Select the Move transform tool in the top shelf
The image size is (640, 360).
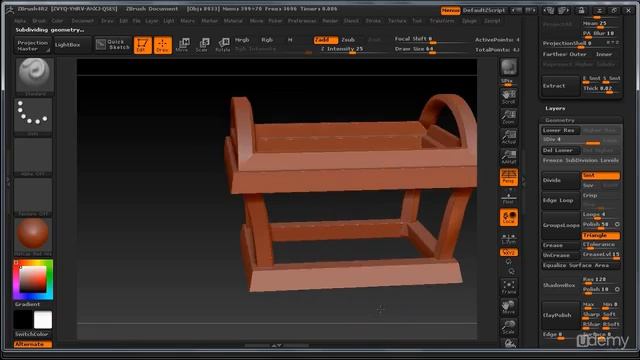pos(182,45)
